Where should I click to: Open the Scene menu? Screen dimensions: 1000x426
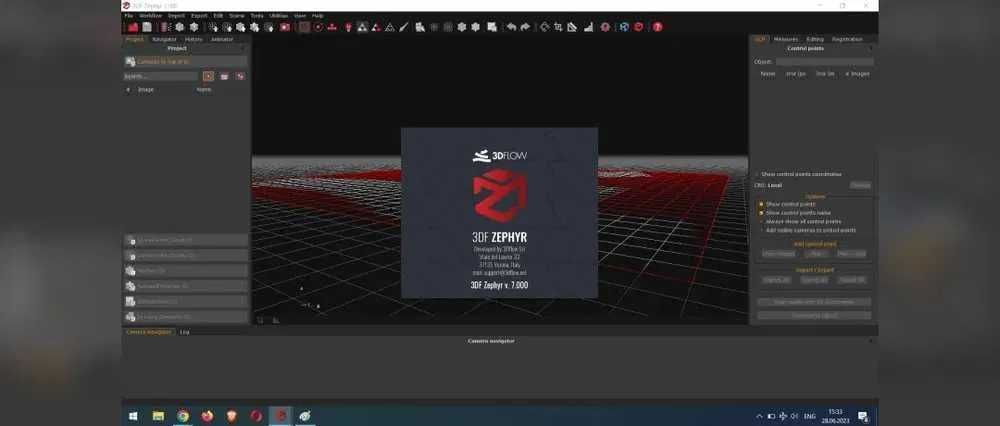click(x=237, y=15)
